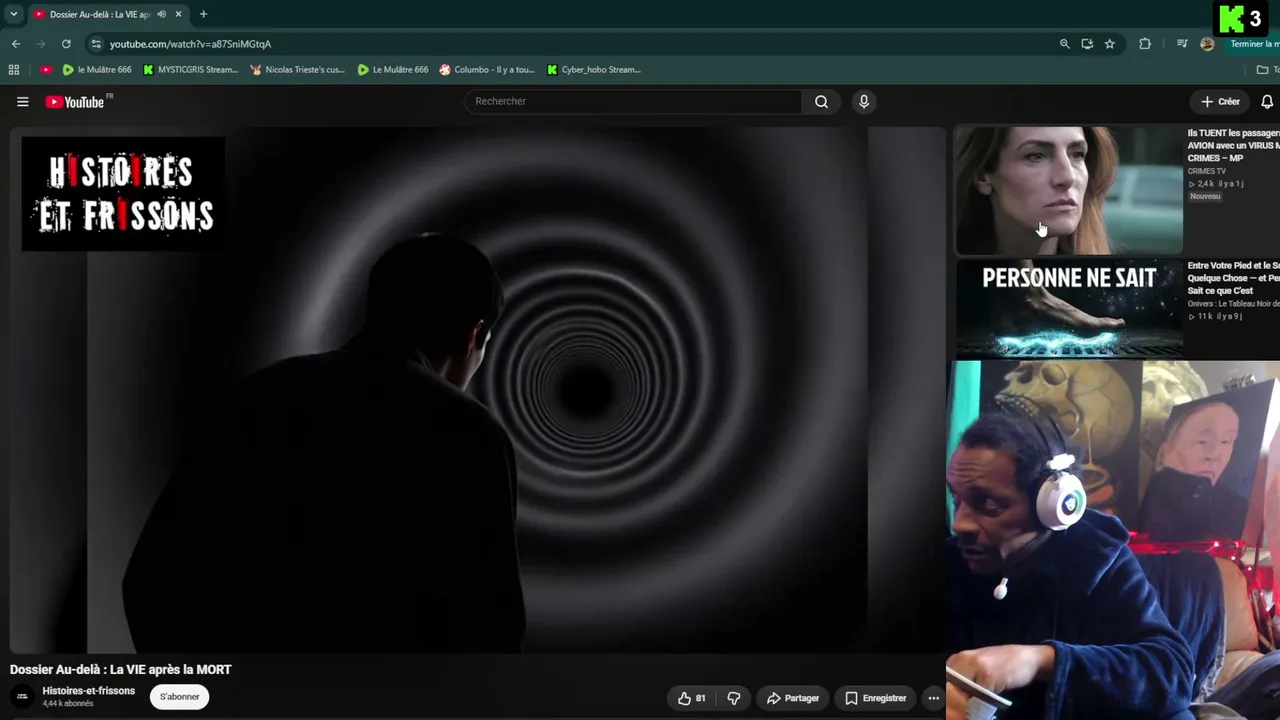Image resolution: width=1280 pixels, height=720 pixels.
Task: Click the browser forward arrow
Action: tap(41, 44)
